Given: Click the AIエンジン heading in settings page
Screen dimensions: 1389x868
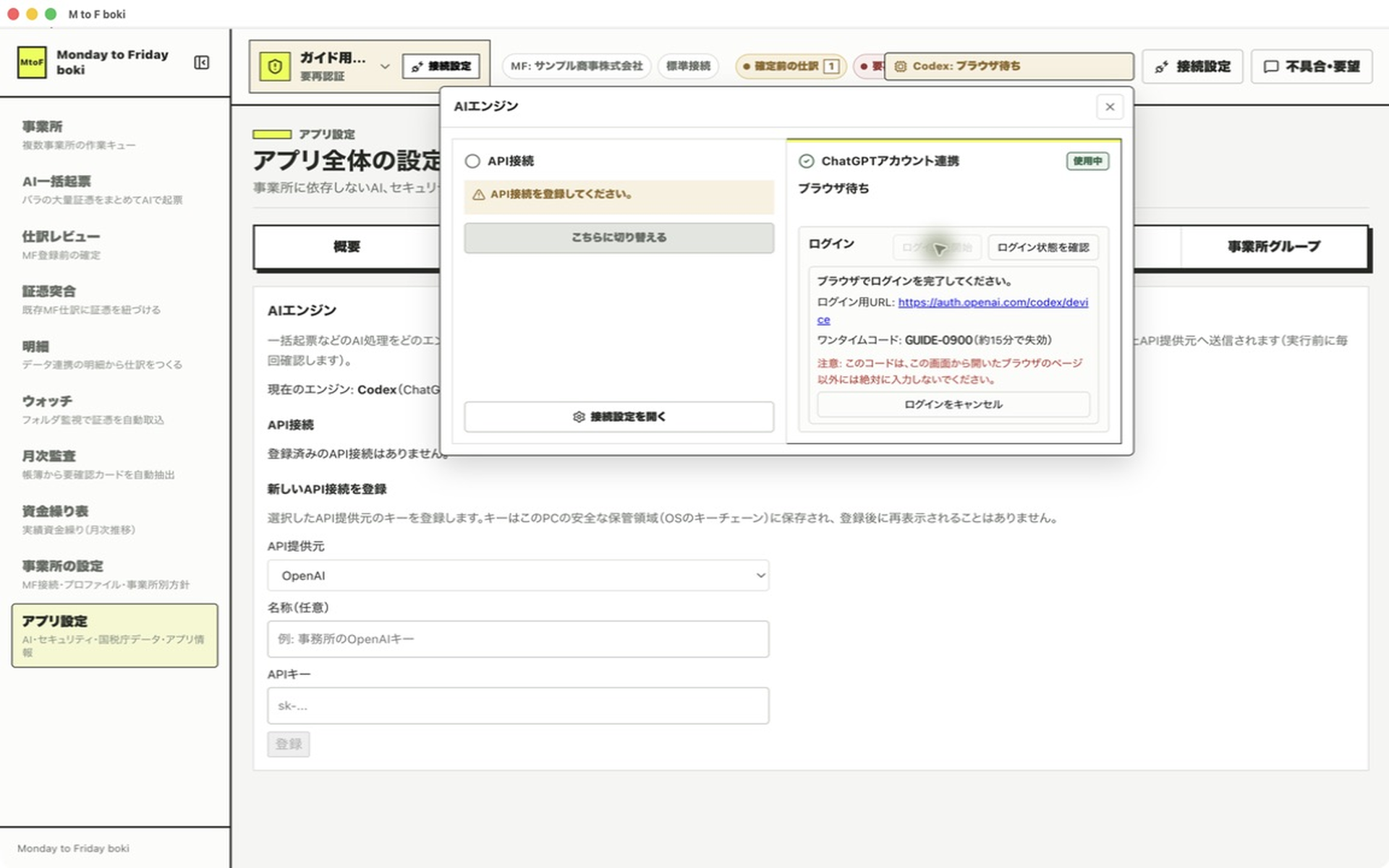Looking at the screenshot, I should pos(302,311).
